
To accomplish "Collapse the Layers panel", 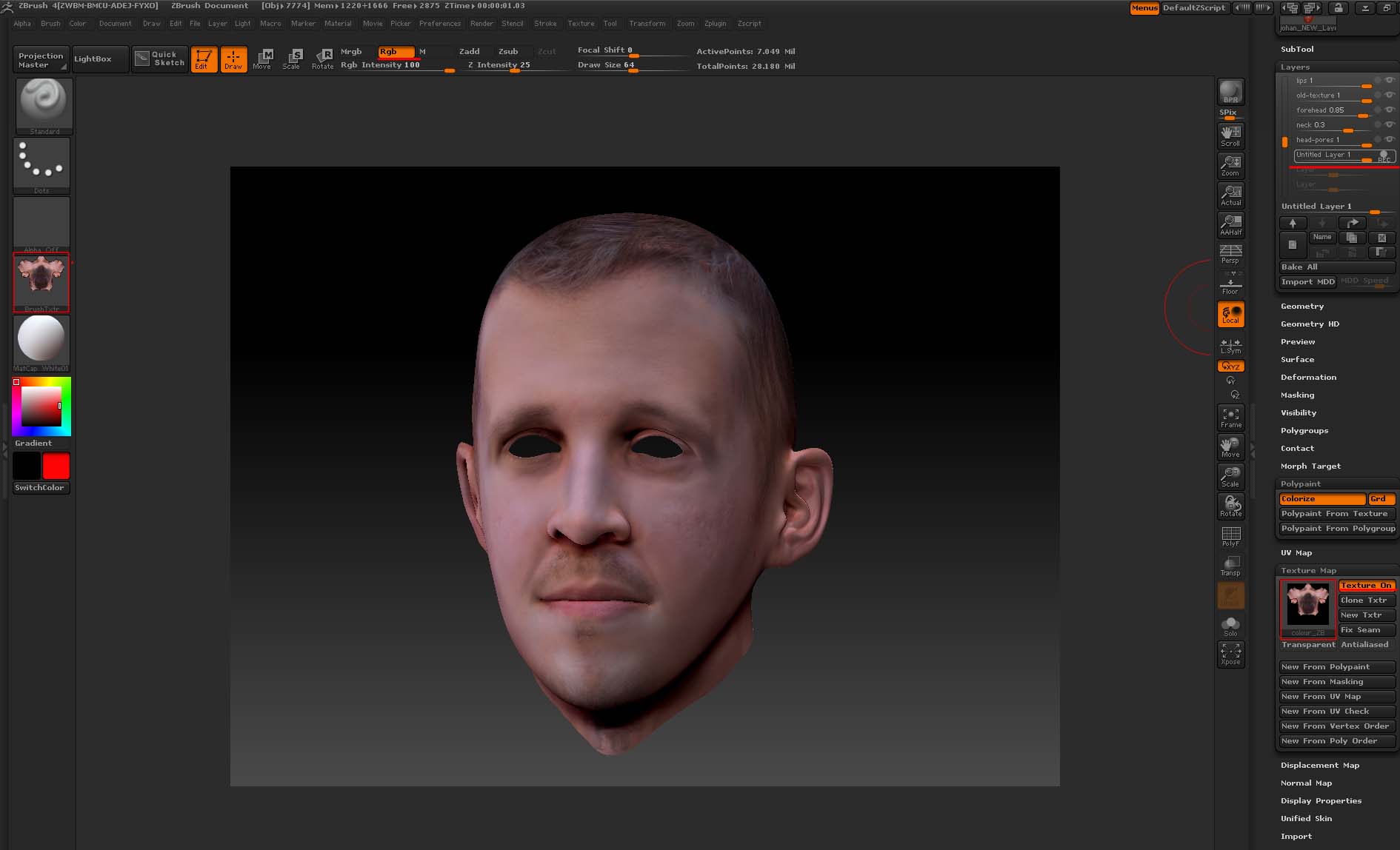I will [x=1296, y=67].
